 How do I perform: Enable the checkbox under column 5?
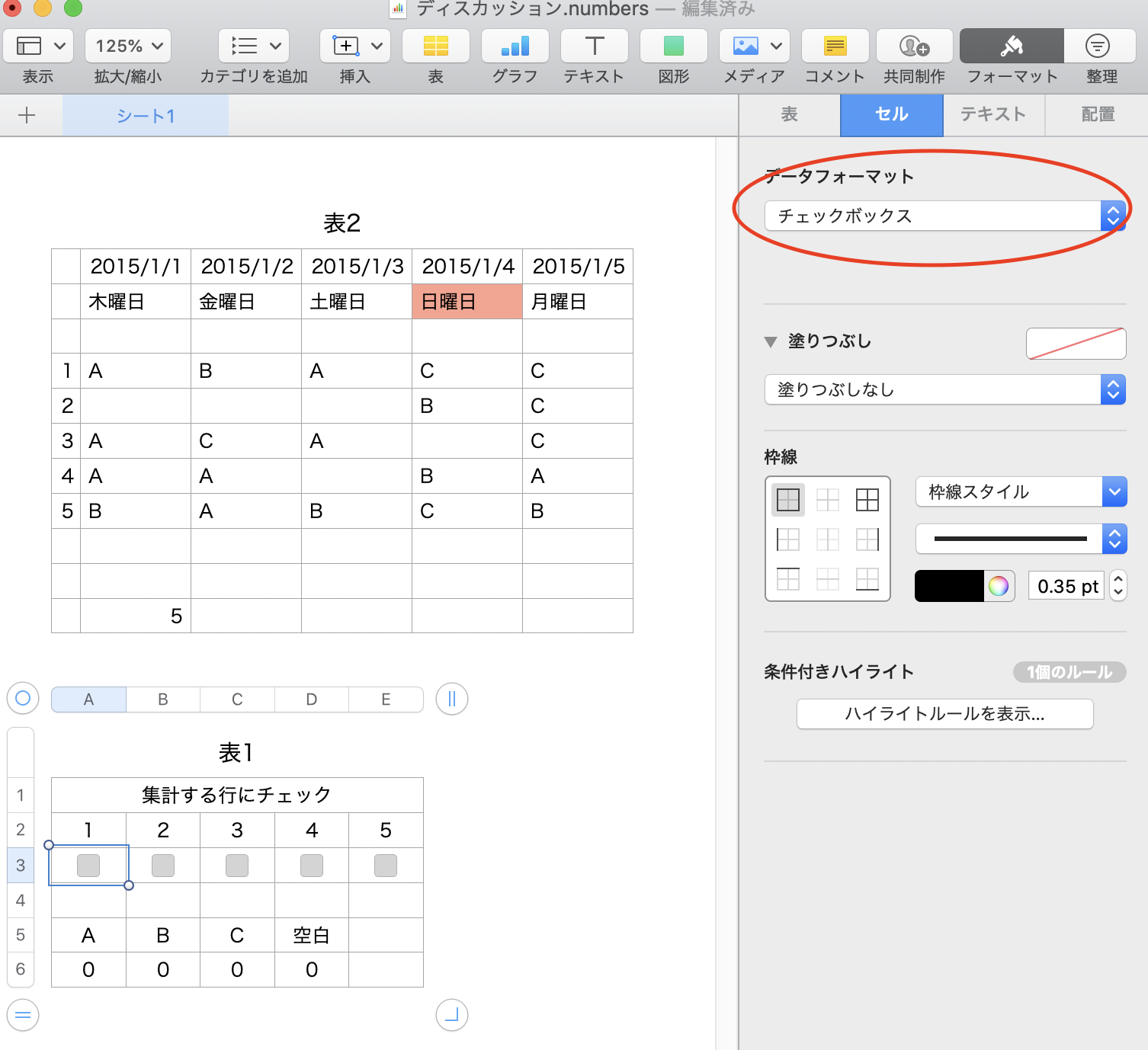(386, 866)
